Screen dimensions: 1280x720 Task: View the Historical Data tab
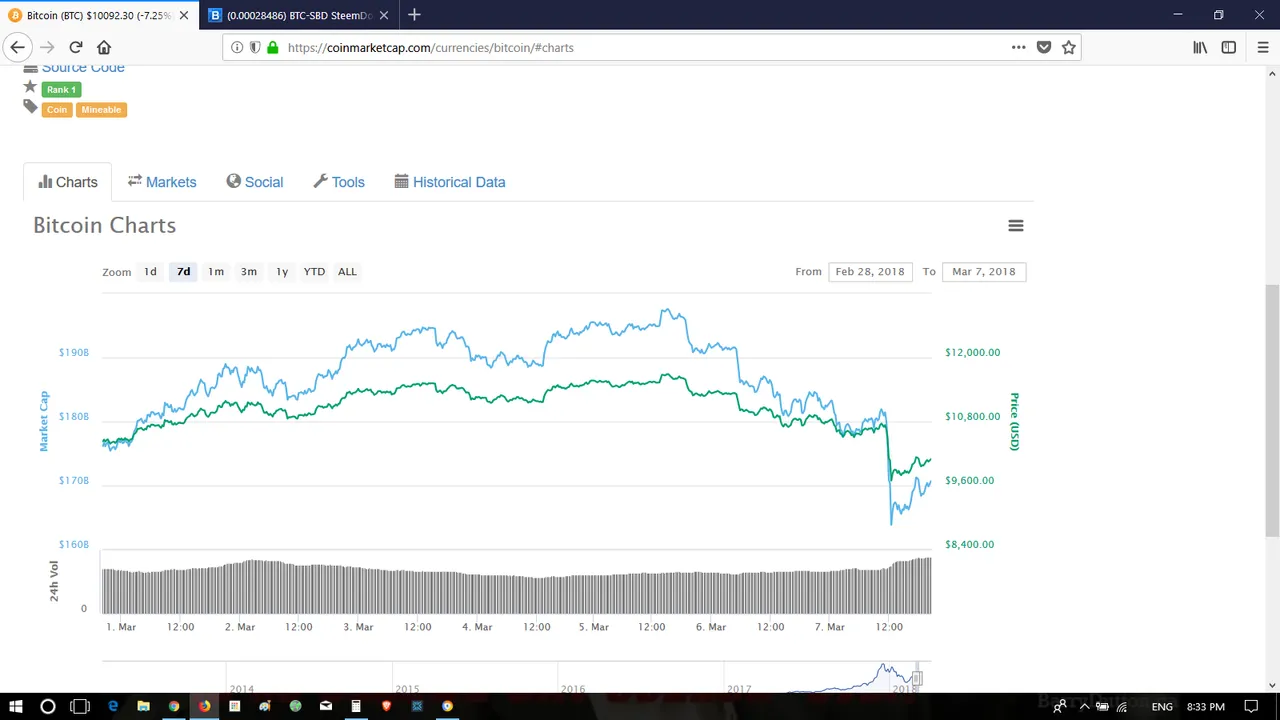[450, 182]
